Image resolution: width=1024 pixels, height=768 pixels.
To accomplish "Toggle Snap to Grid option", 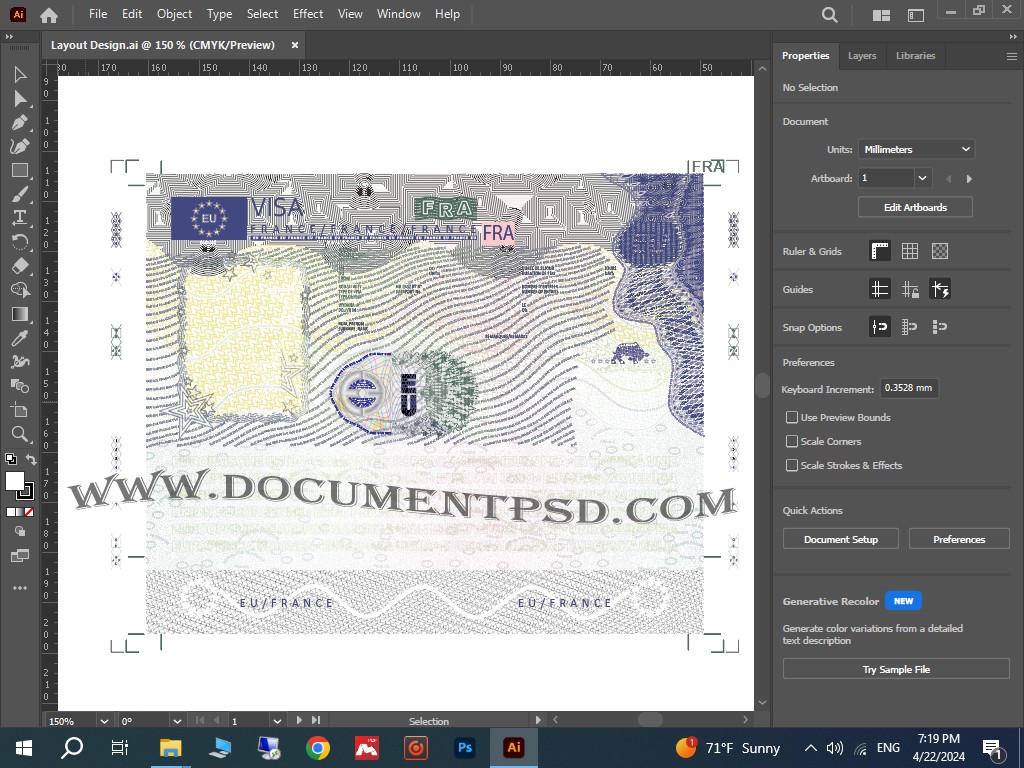I will click(x=910, y=327).
